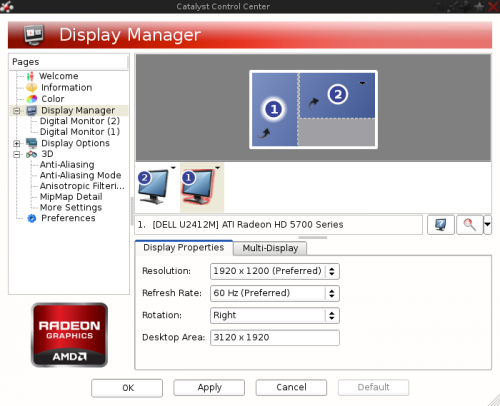Open dropdown arrow beside detect button
The width and height of the screenshot is (500, 406).
click(x=487, y=225)
